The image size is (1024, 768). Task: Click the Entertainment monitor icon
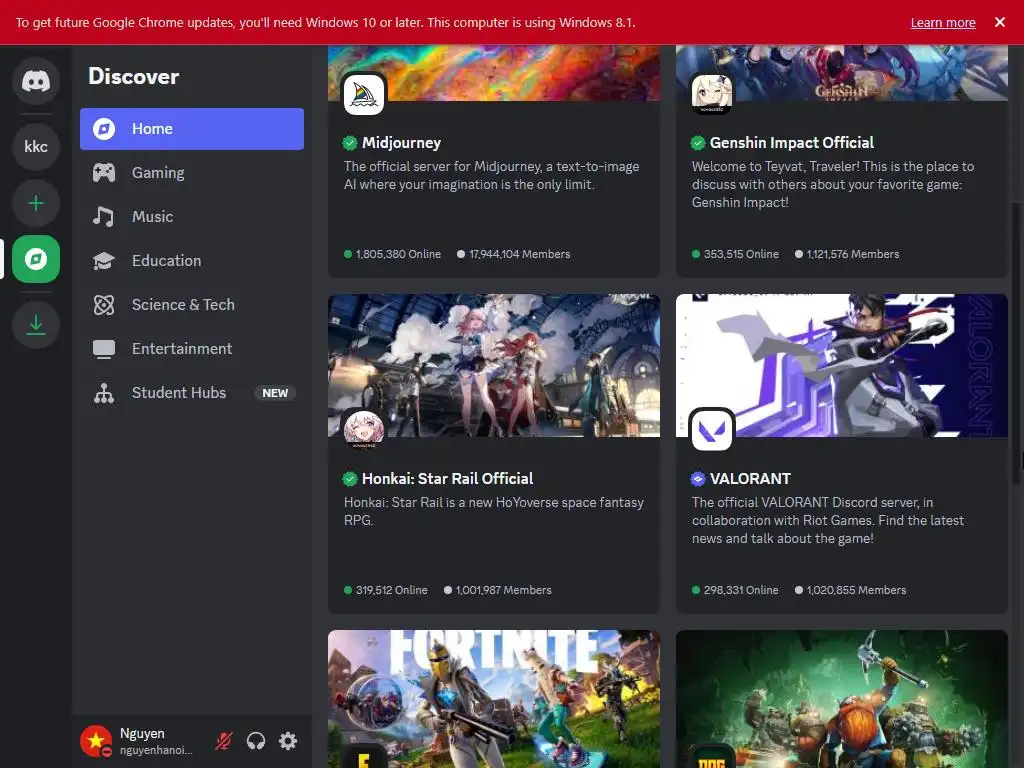[104, 349]
